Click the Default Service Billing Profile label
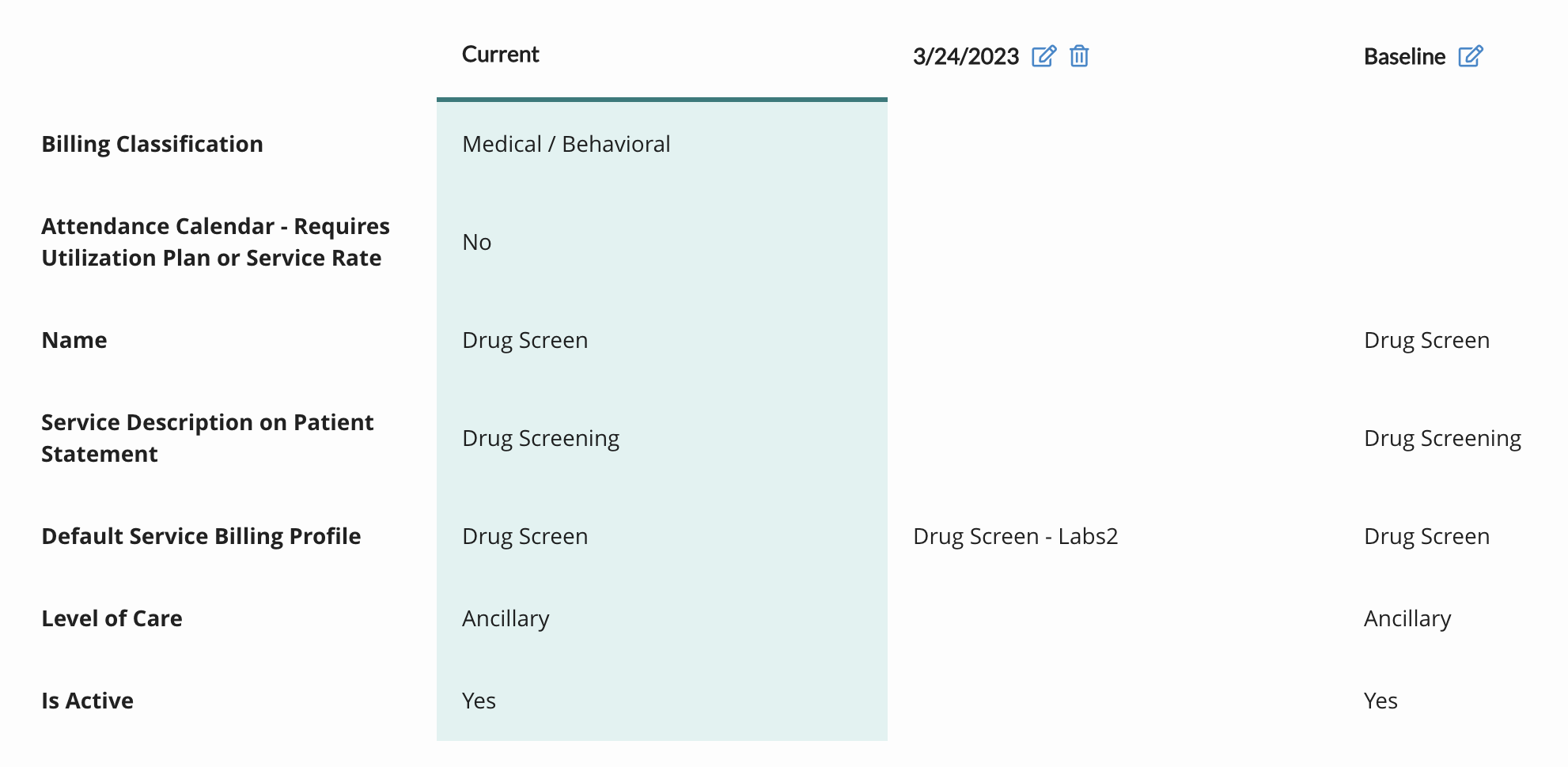This screenshot has width=1568, height=767. [x=201, y=536]
